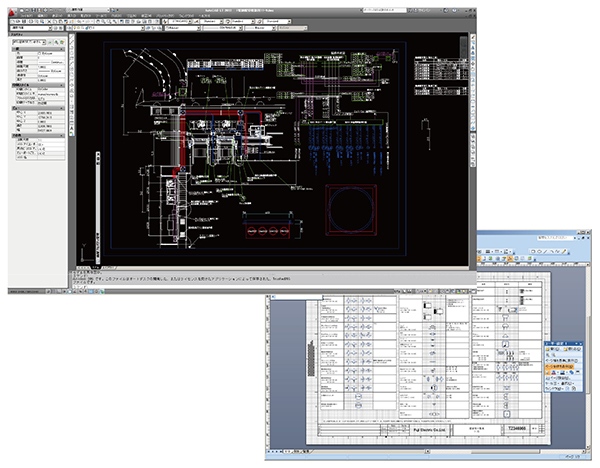Open the dimension style dropdown in styles toolbar

click(211, 22)
